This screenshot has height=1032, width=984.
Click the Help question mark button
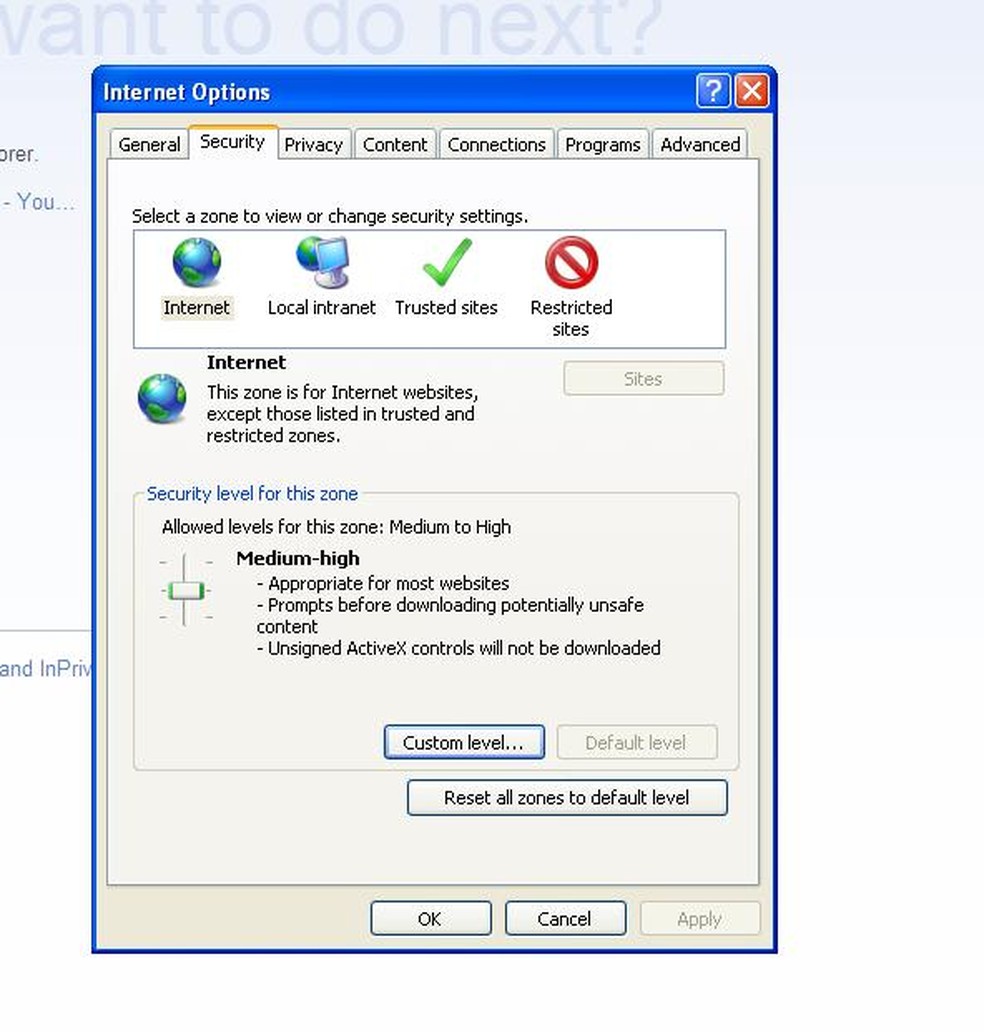[713, 90]
